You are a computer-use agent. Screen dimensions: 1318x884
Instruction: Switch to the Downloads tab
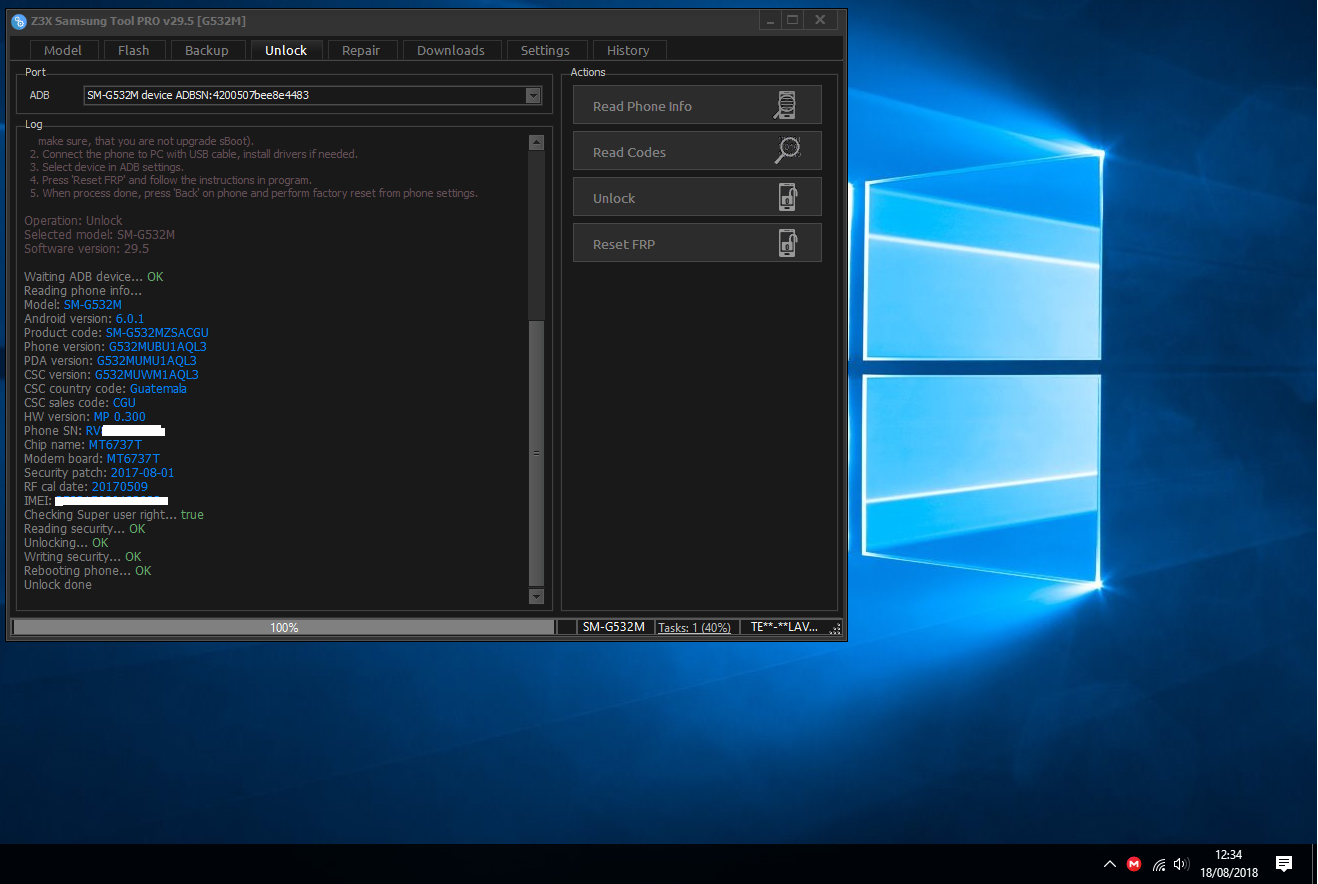coord(451,50)
